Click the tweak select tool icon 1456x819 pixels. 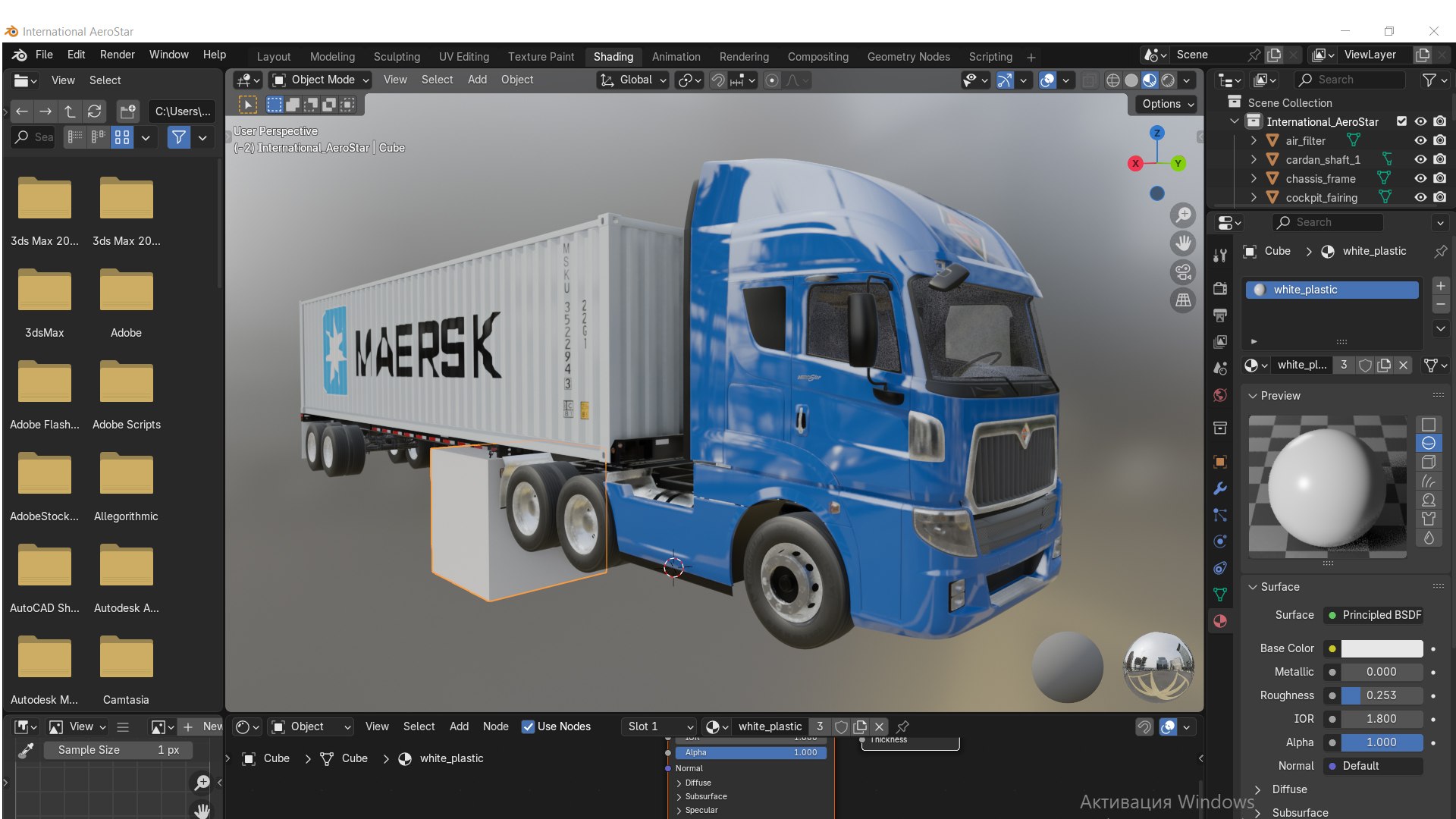[248, 105]
